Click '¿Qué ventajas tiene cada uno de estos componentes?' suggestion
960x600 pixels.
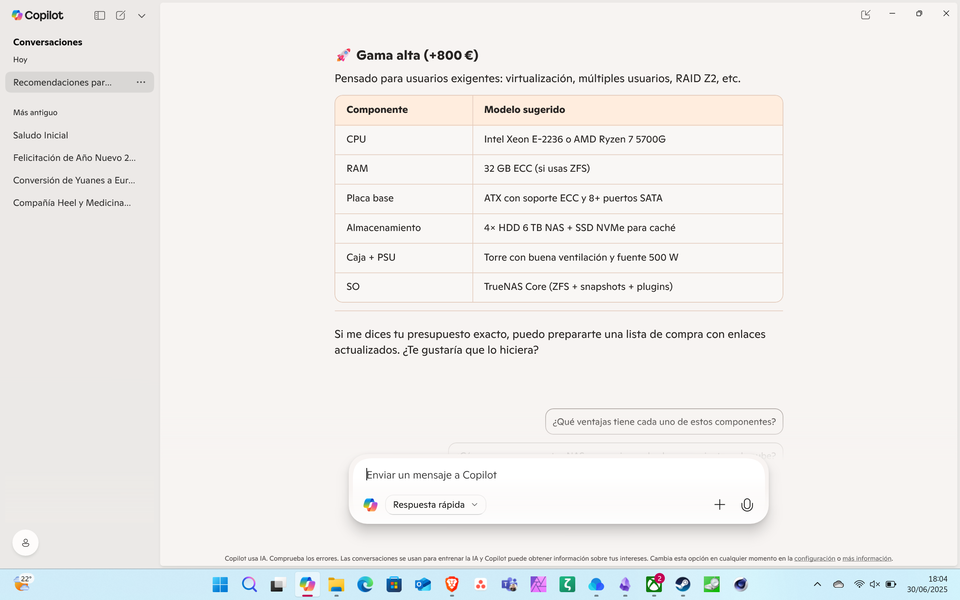(664, 422)
